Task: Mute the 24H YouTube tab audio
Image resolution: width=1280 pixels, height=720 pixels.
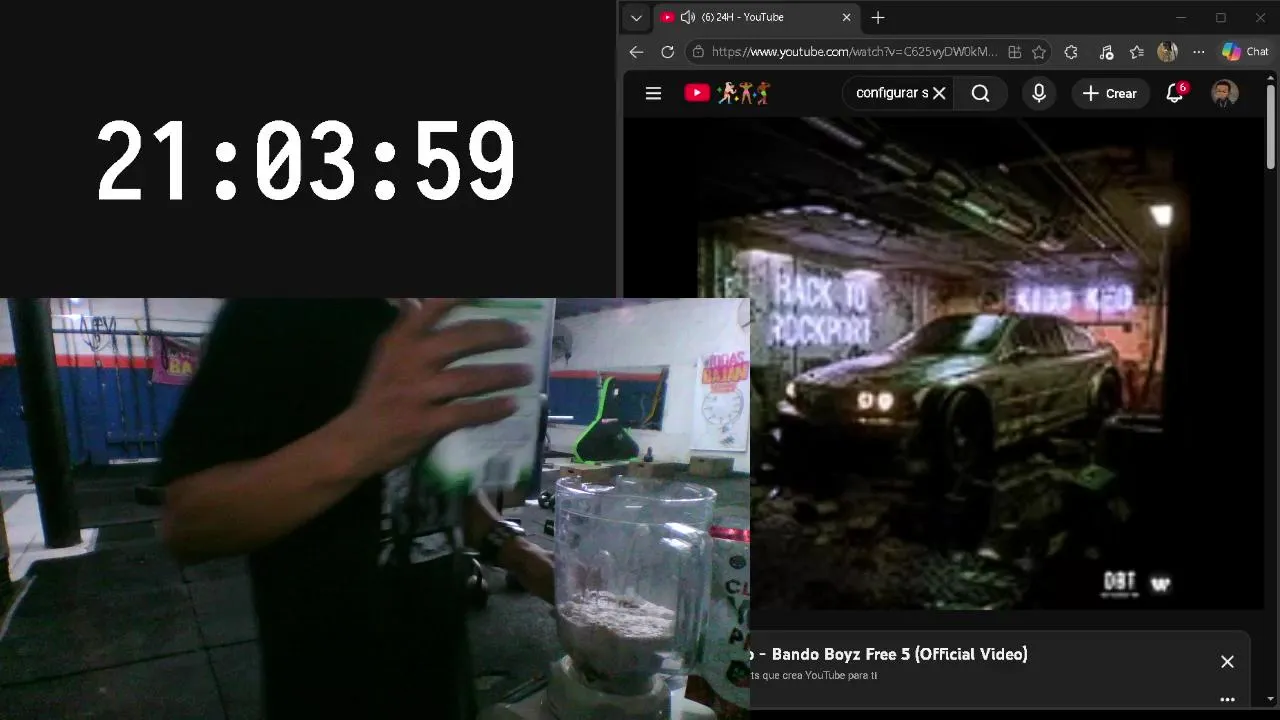Action: [x=687, y=17]
